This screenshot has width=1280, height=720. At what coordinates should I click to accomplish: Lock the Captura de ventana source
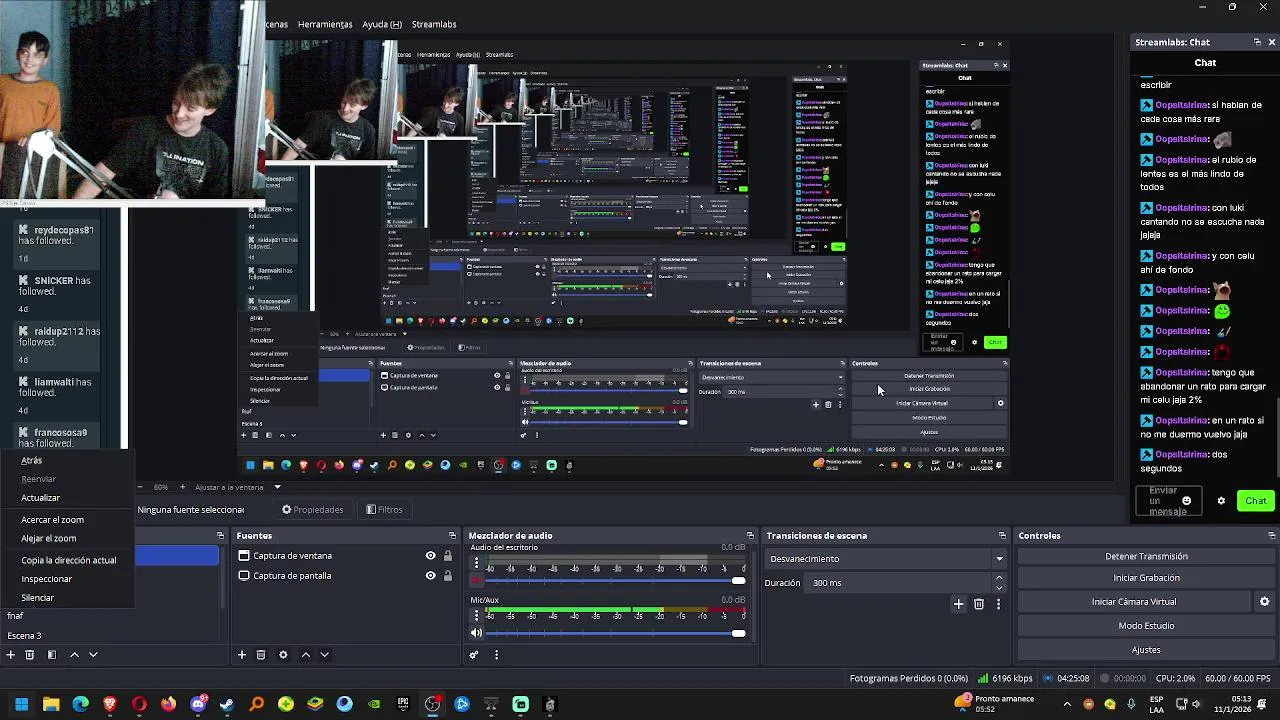click(x=447, y=556)
